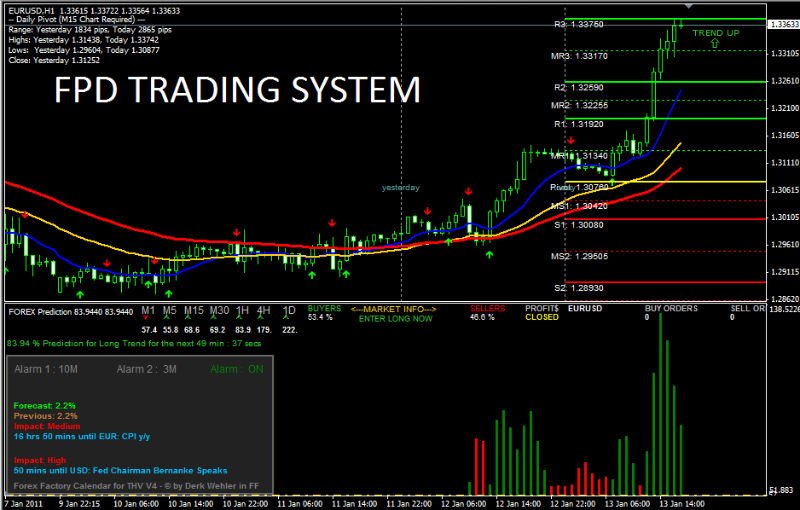The image size is (800, 510).
Task: Click the green up arrow above the 9 Jan 22:15 label
Action: pos(80,294)
